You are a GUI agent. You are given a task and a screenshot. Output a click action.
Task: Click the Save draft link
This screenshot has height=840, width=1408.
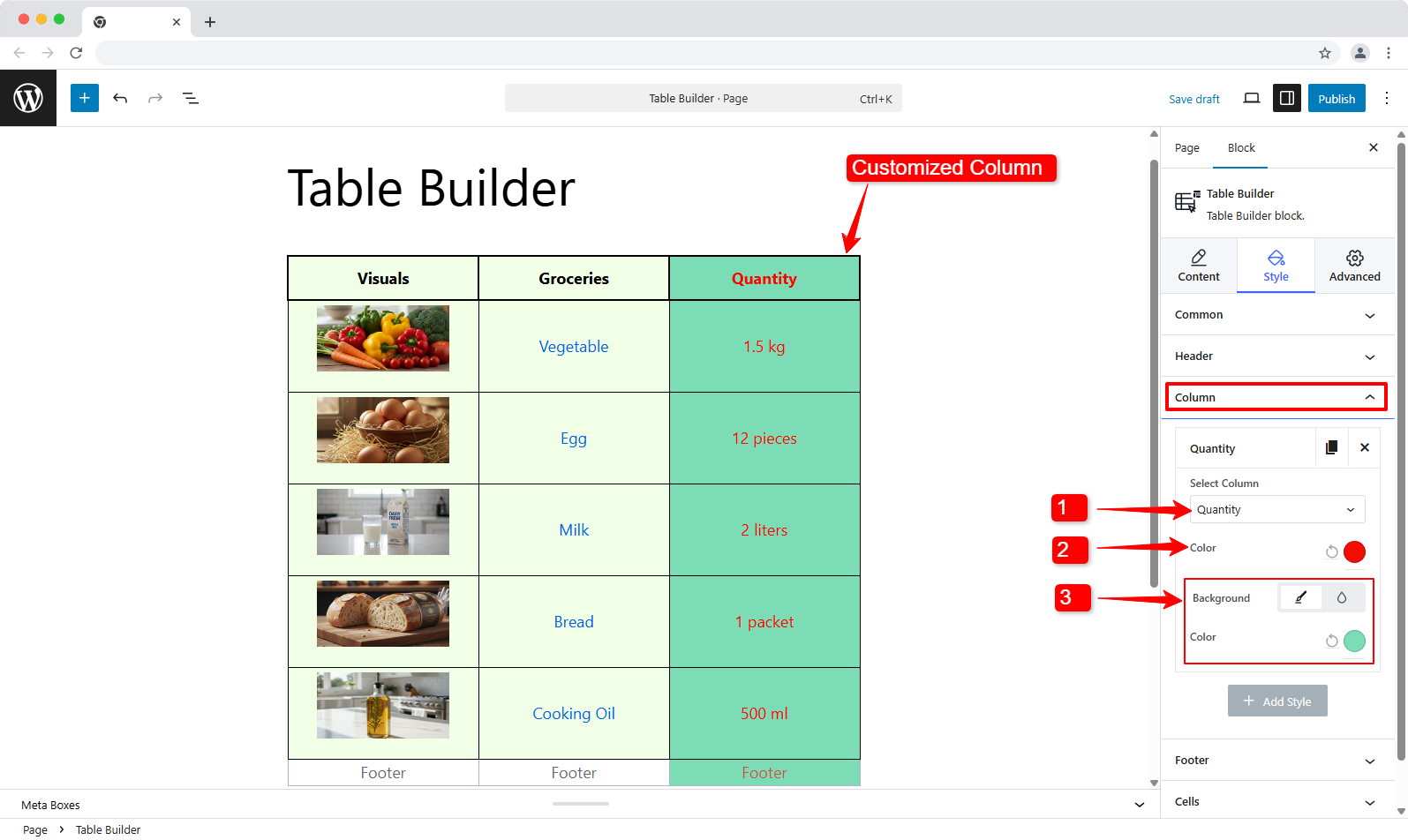pos(1193,100)
